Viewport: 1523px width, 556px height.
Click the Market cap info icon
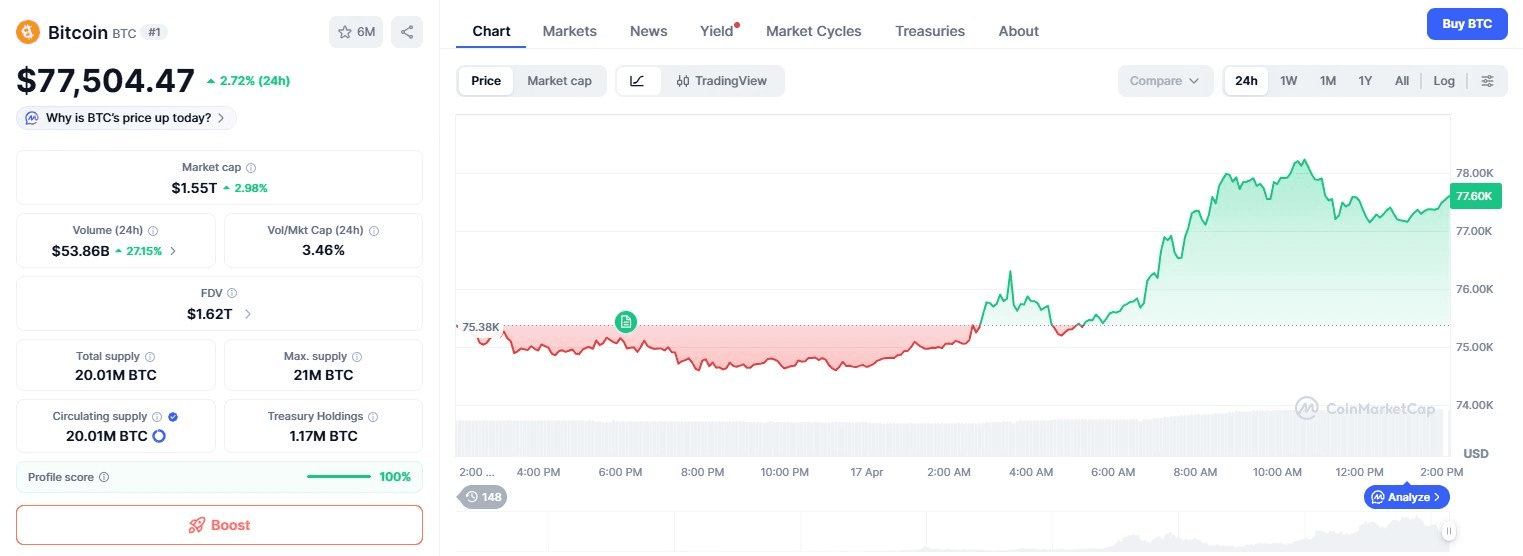click(251, 168)
